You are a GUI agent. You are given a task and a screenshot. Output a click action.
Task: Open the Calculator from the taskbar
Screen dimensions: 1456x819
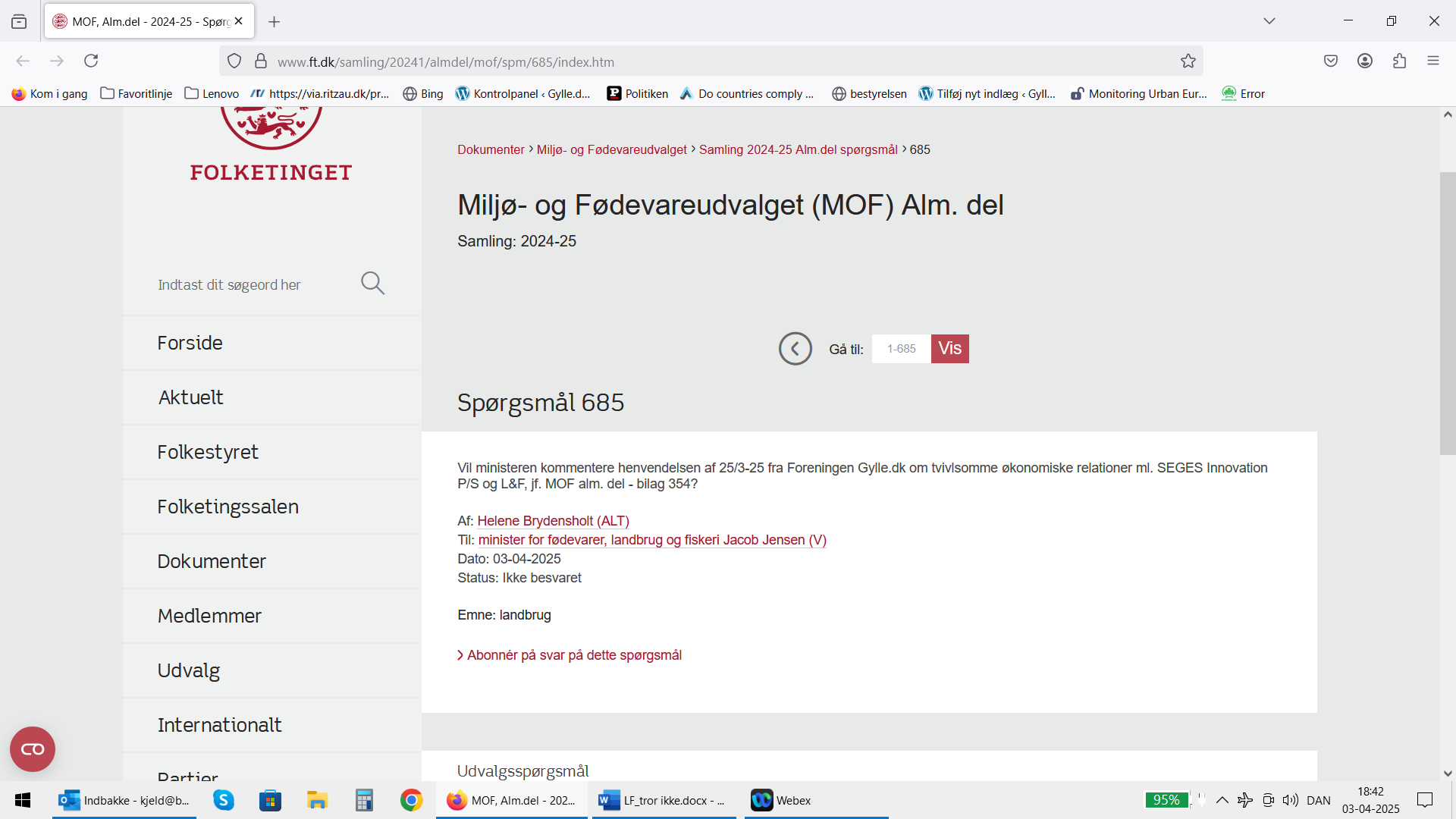[364, 800]
